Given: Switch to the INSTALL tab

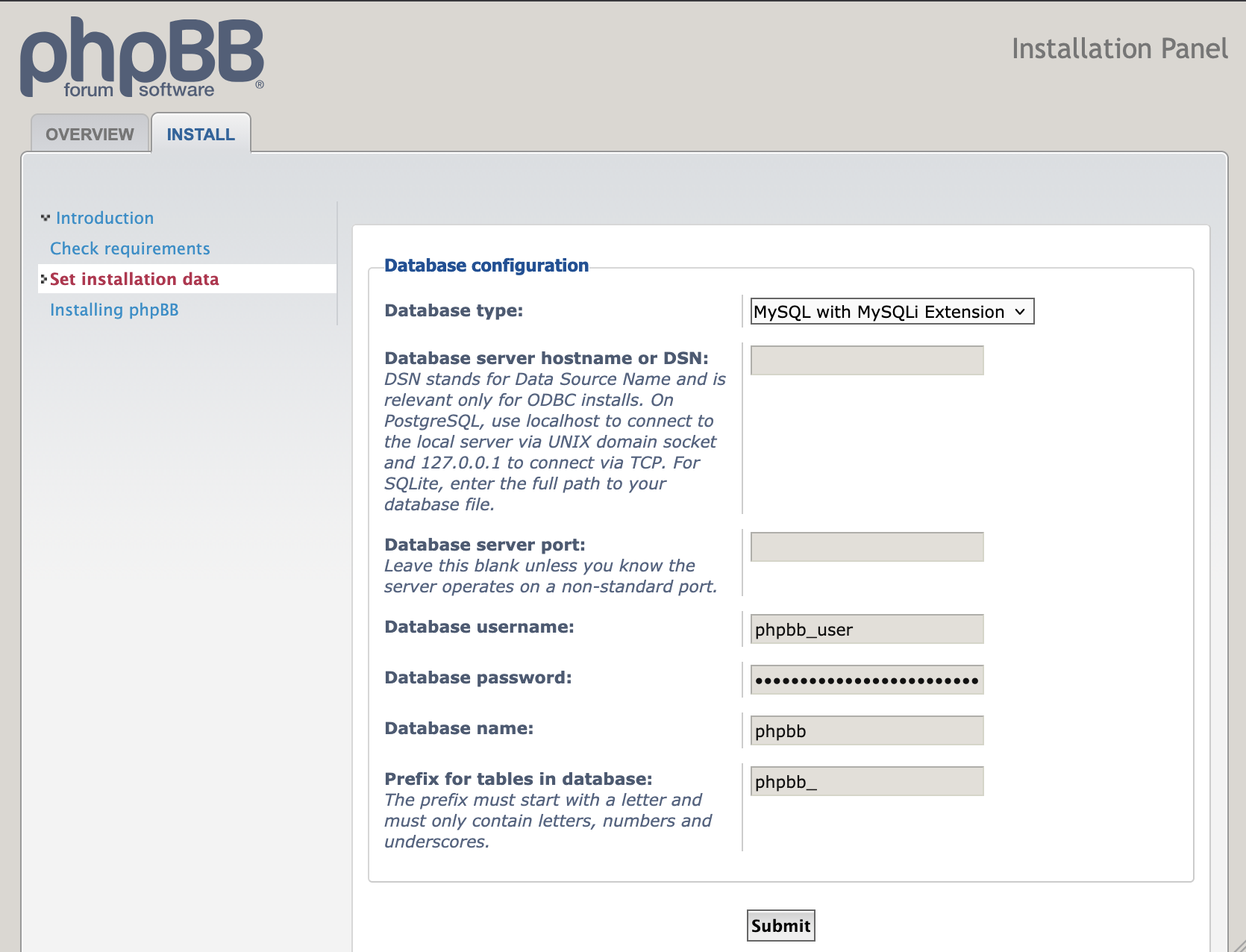Looking at the screenshot, I should pos(200,134).
